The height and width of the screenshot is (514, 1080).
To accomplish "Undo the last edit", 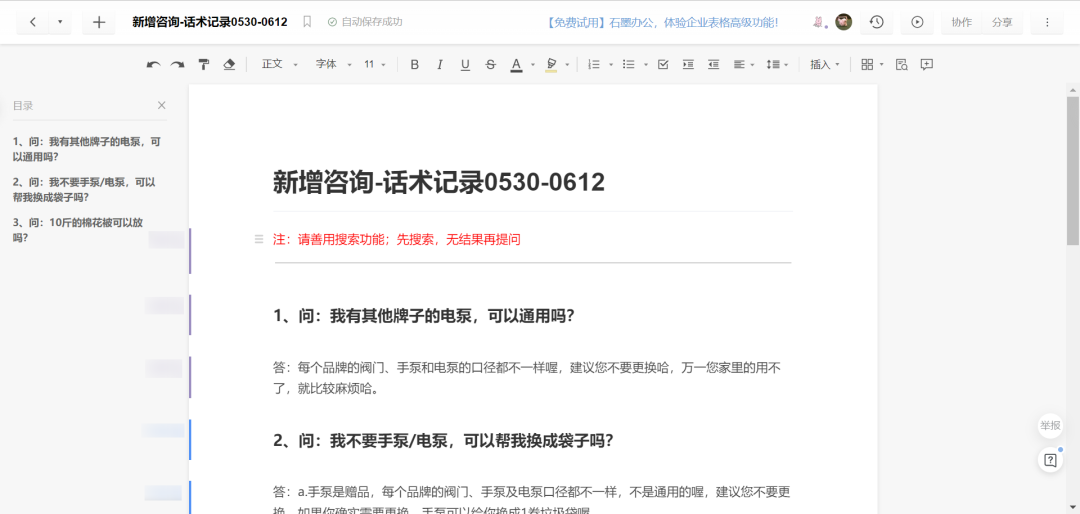I will click(154, 65).
